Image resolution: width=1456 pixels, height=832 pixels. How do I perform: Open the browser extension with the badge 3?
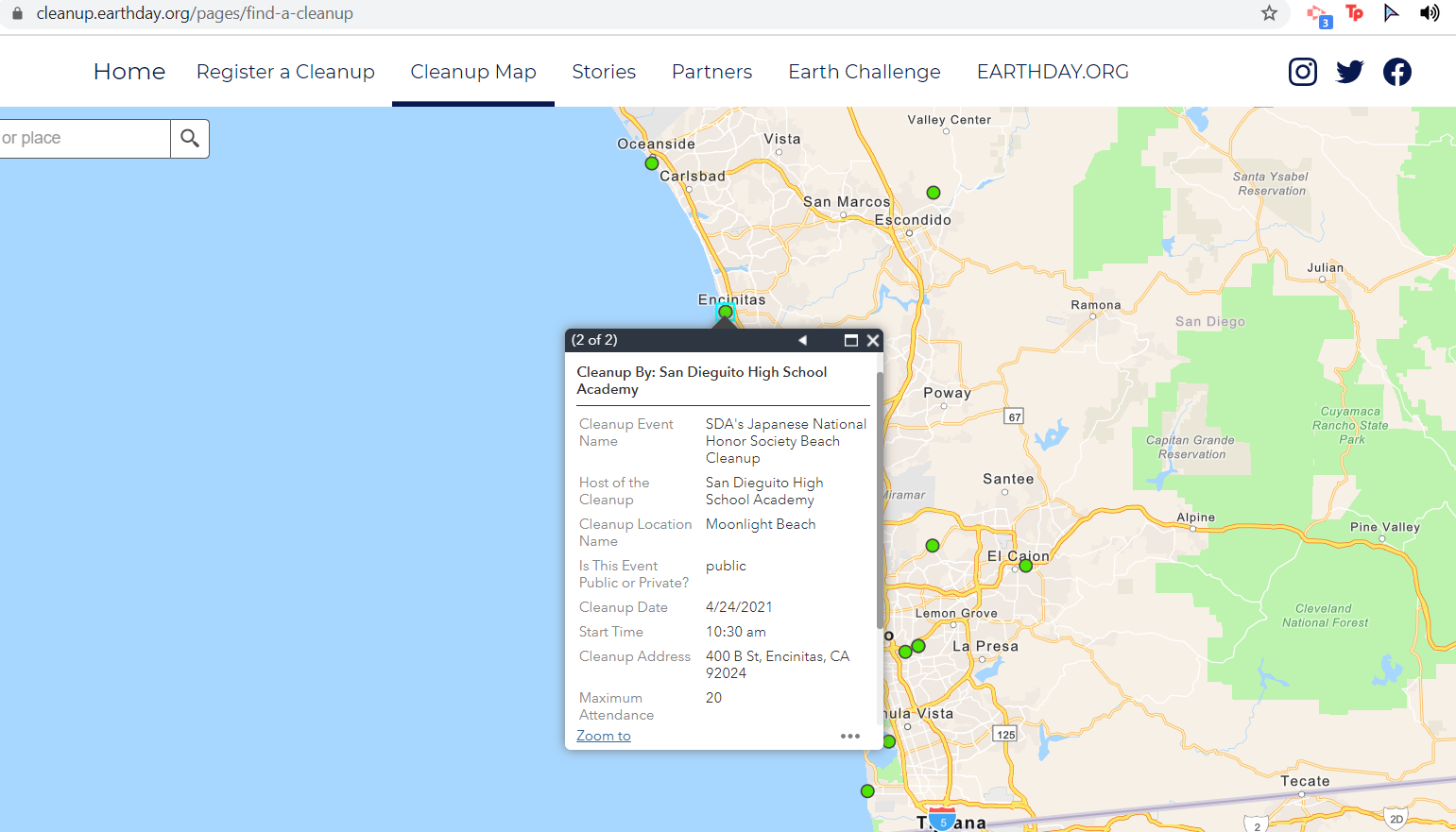pyautogui.click(x=1319, y=15)
